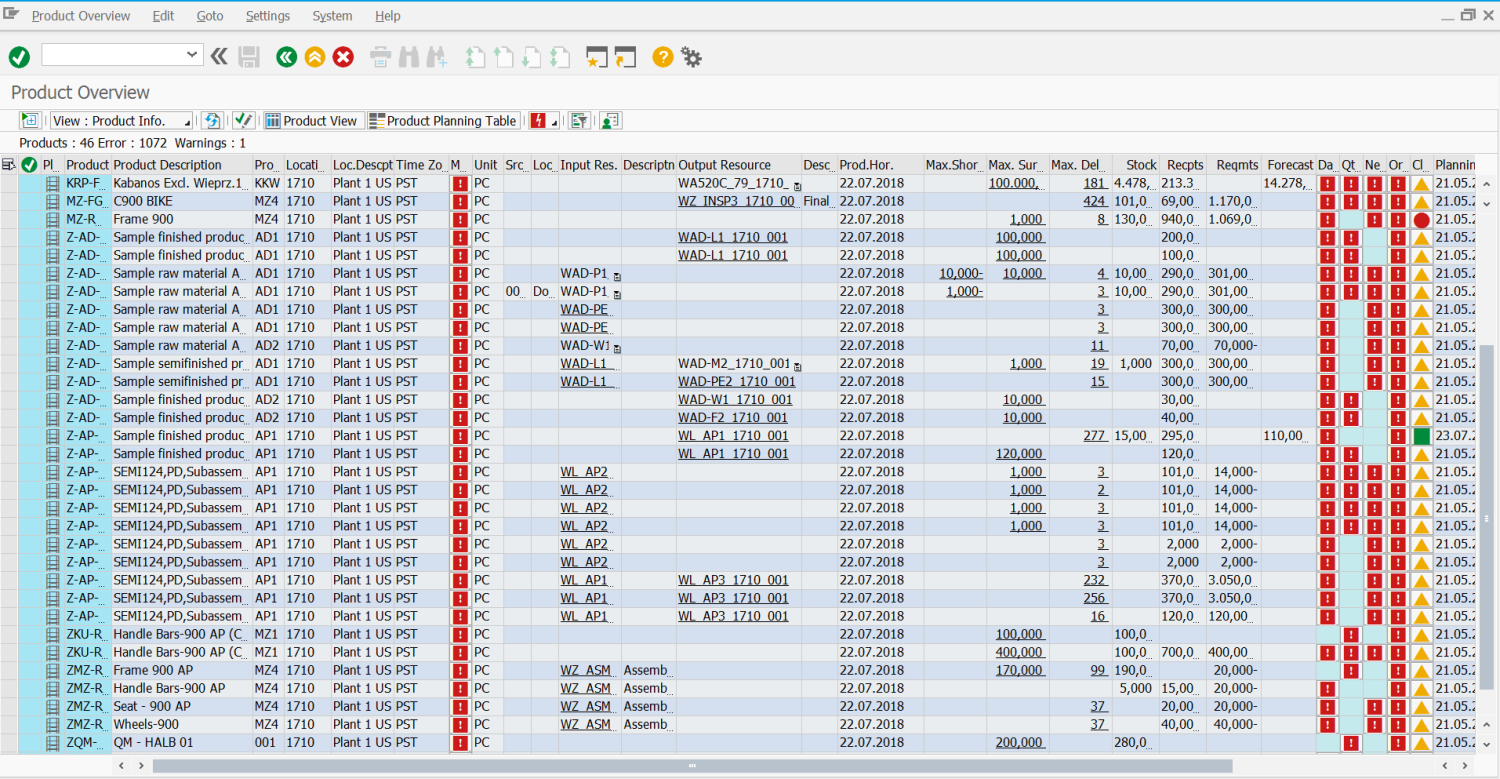The image size is (1500, 779).
Task: Click the horizontal scrollbar at the bottom
Action: pyautogui.click(x=690, y=765)
